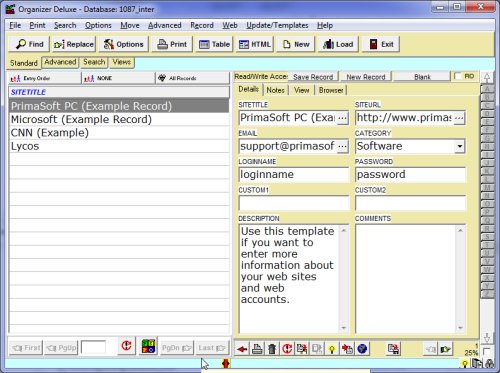Open SITEURL field ellipsis button
Screen dimensions: 500x373
pos(459,118)
